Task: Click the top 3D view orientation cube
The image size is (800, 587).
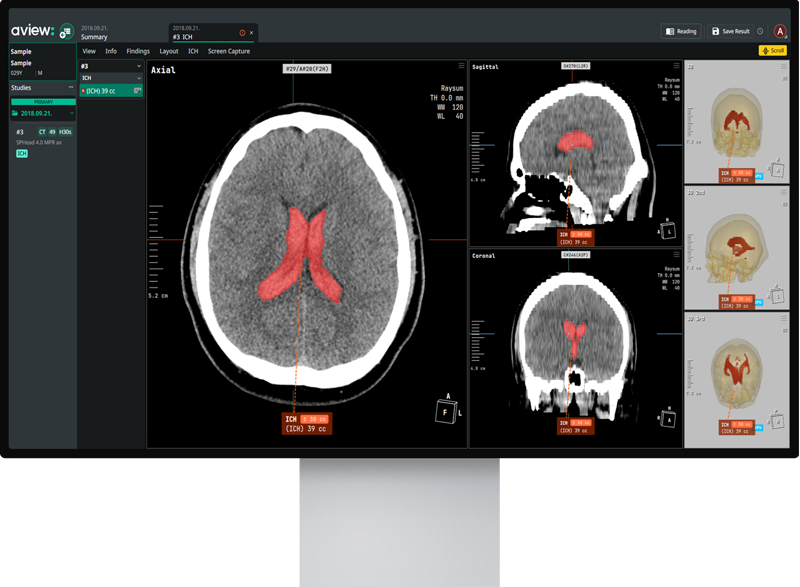Action: [777, 169]
